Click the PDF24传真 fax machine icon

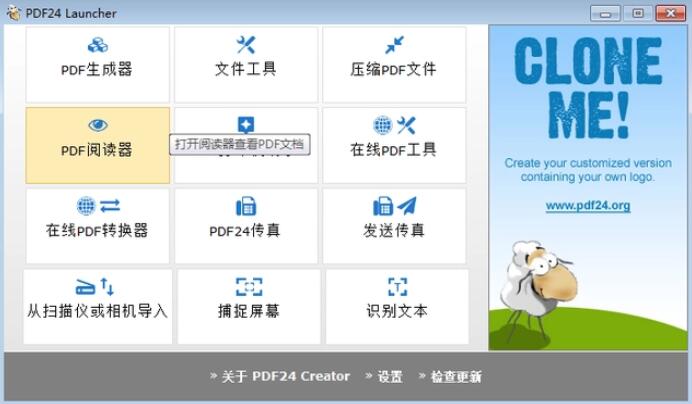246,206
